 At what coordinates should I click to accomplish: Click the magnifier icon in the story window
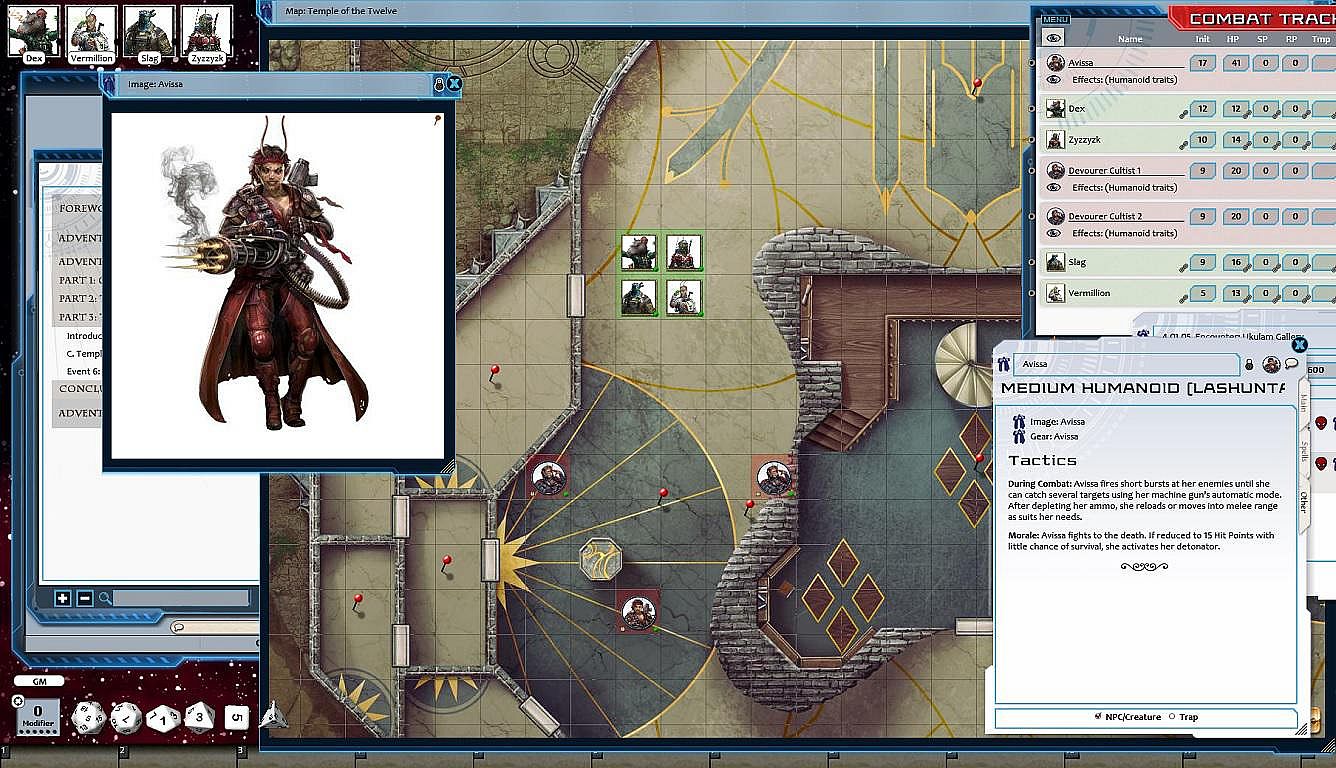[x=105, y=598]
